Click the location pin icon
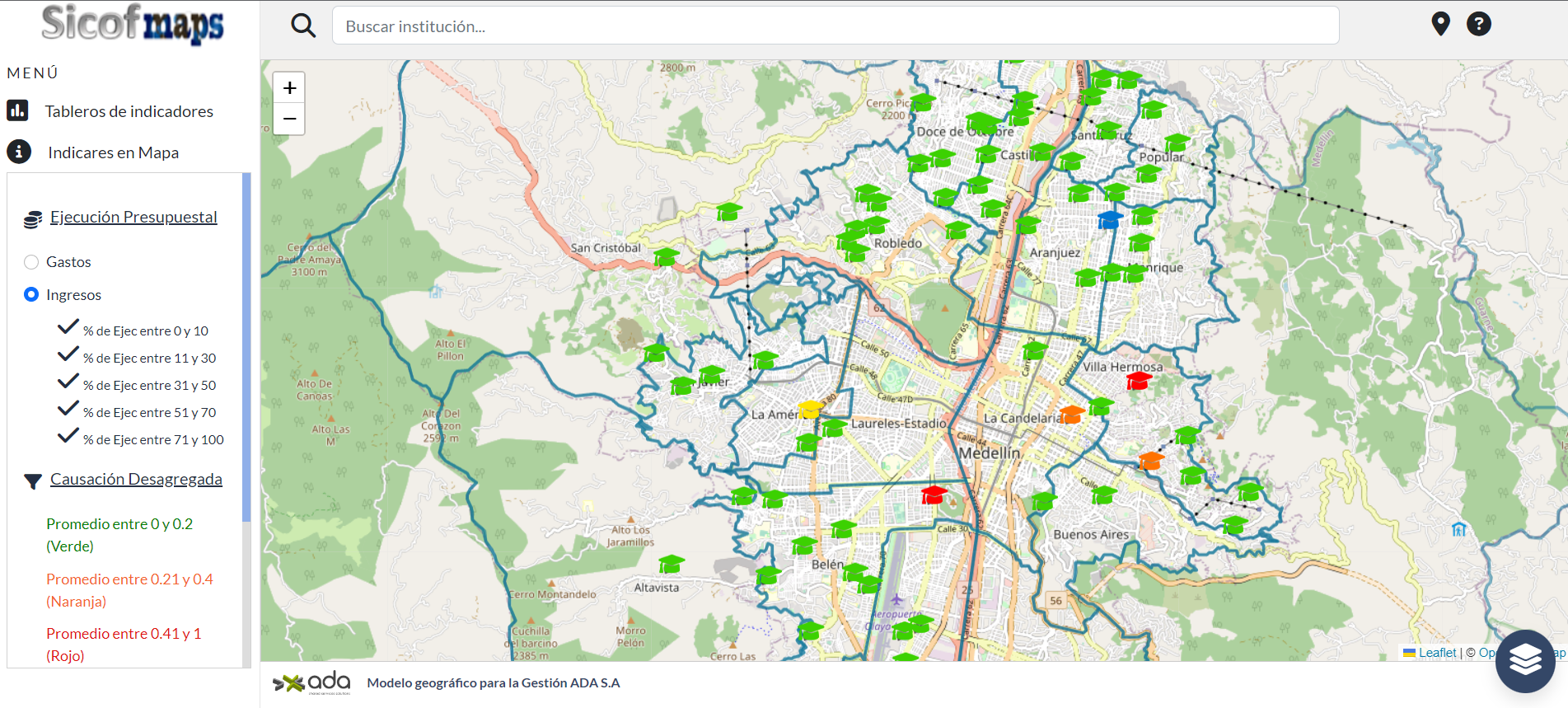The image size is (1568, 708). [1440, 24]
